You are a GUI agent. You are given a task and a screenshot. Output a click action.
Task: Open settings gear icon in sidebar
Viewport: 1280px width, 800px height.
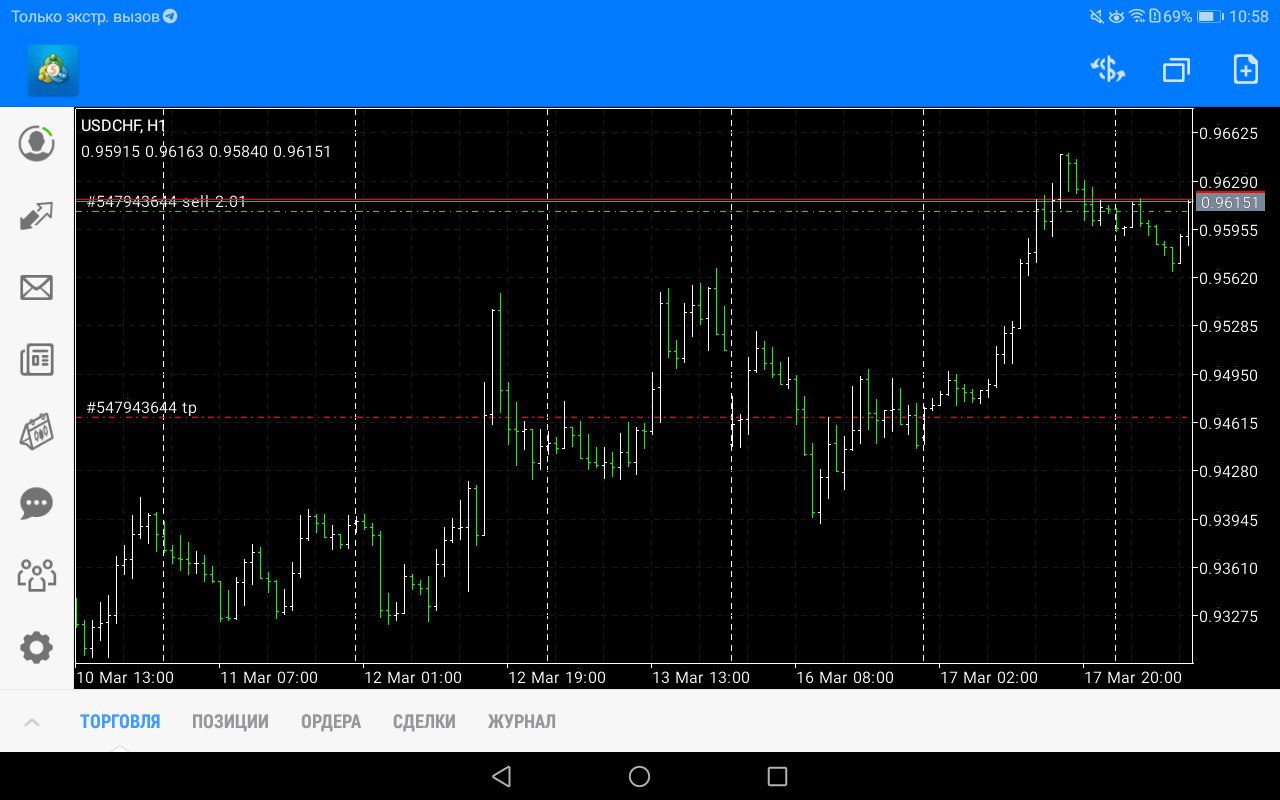(x=37, y=647)
